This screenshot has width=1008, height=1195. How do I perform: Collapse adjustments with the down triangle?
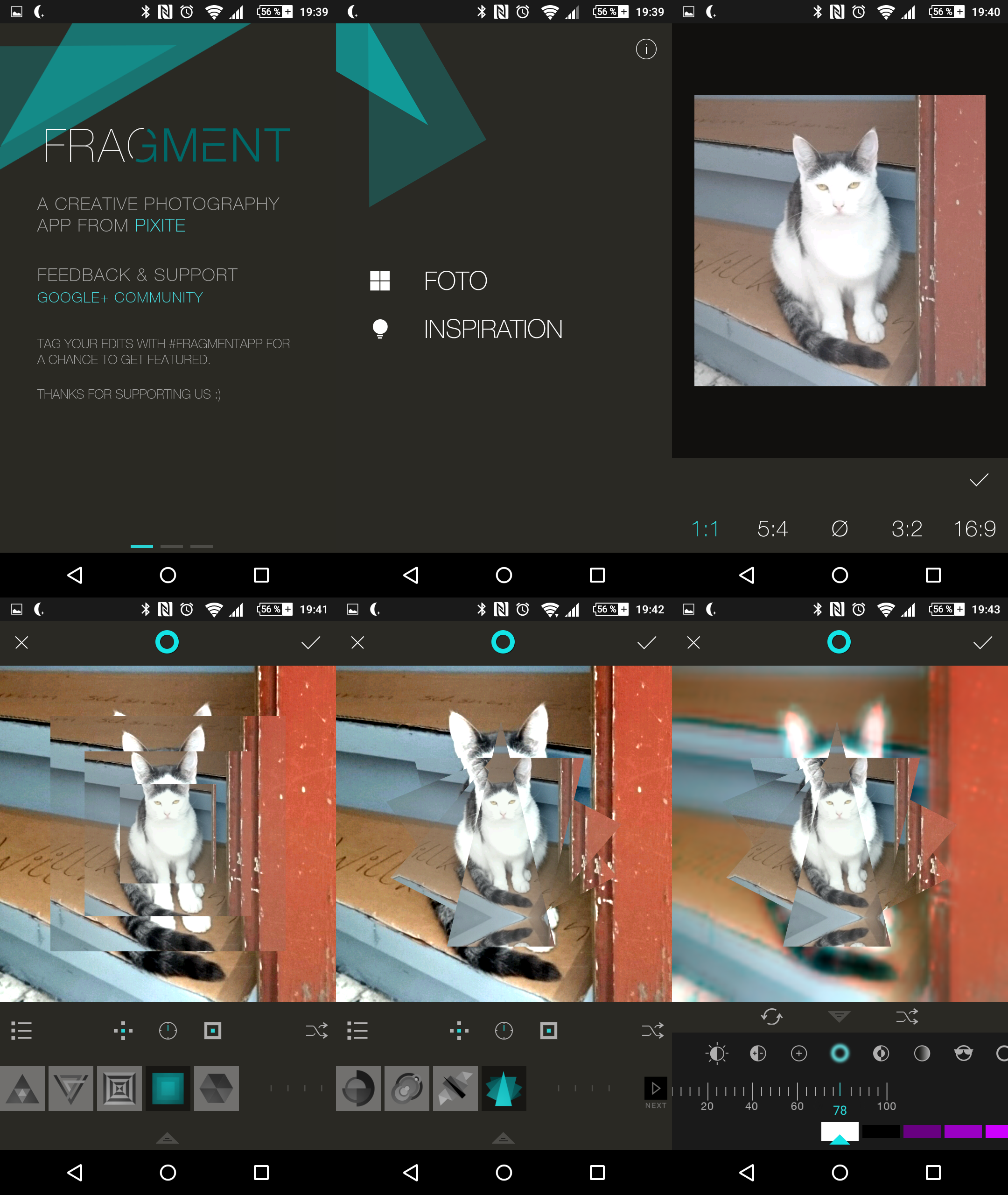click(839, 1016)
